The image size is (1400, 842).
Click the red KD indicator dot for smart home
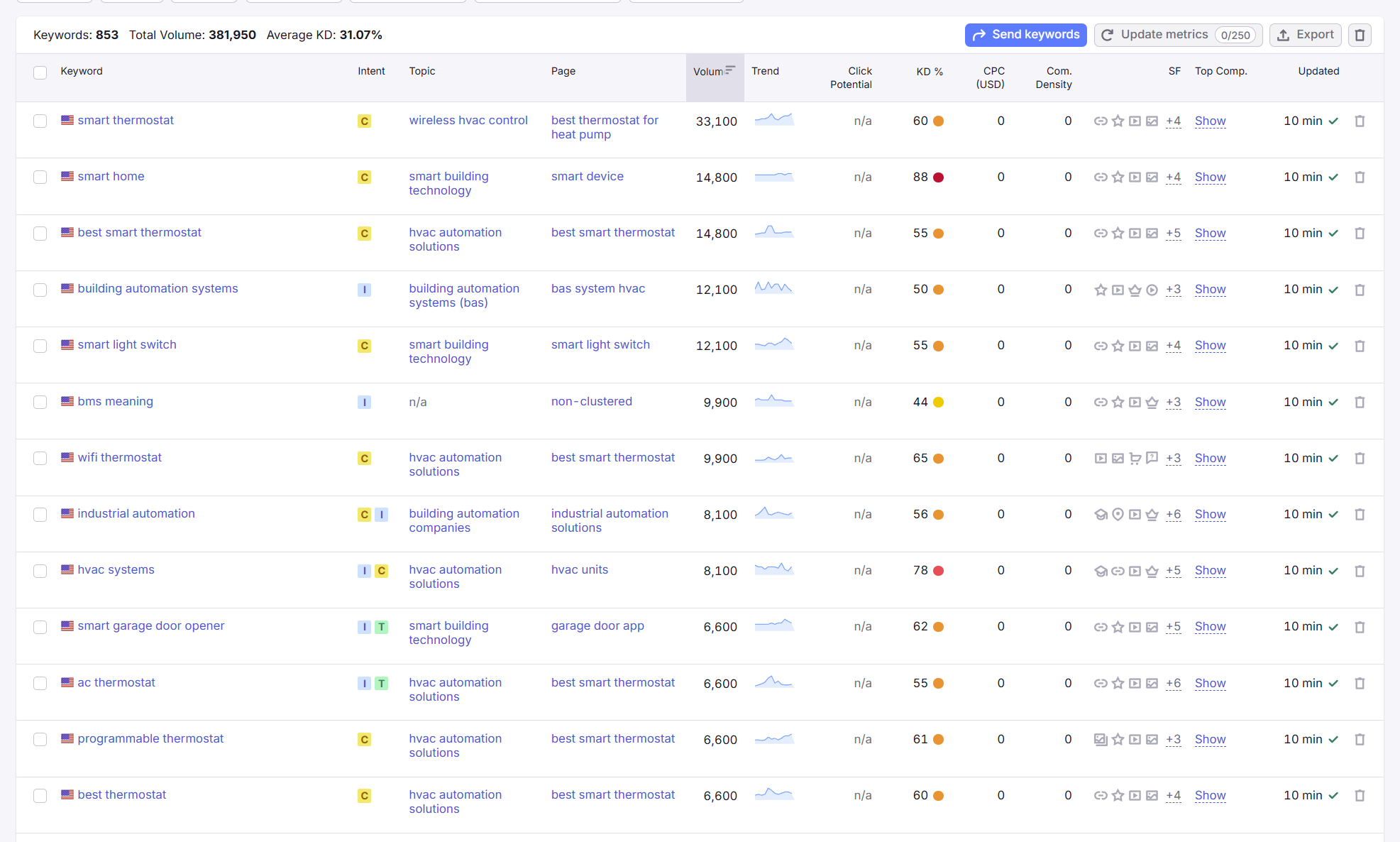938,177
